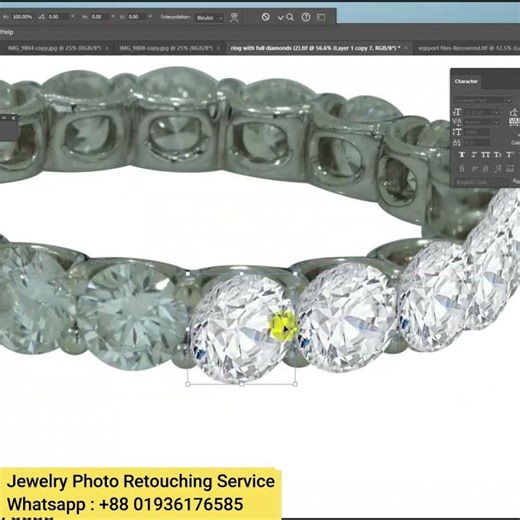Click the horizontal skew H 0.00 field
The height and width of the screenshot is (520, 520).
tap(100, 16)
